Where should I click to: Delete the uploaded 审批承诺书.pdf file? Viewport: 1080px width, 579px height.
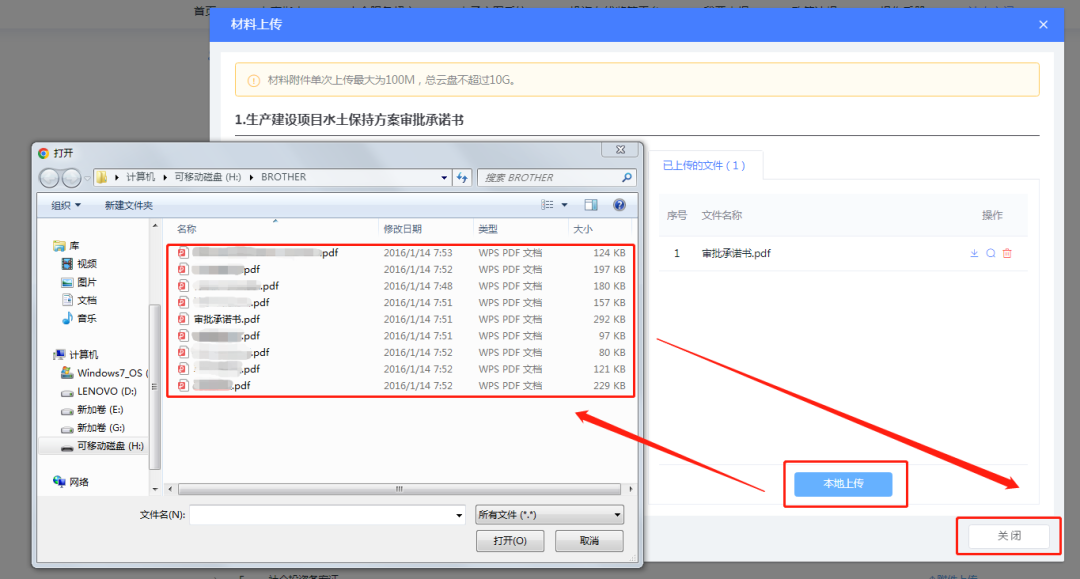pyautogui.click(x=1007, y=253)
